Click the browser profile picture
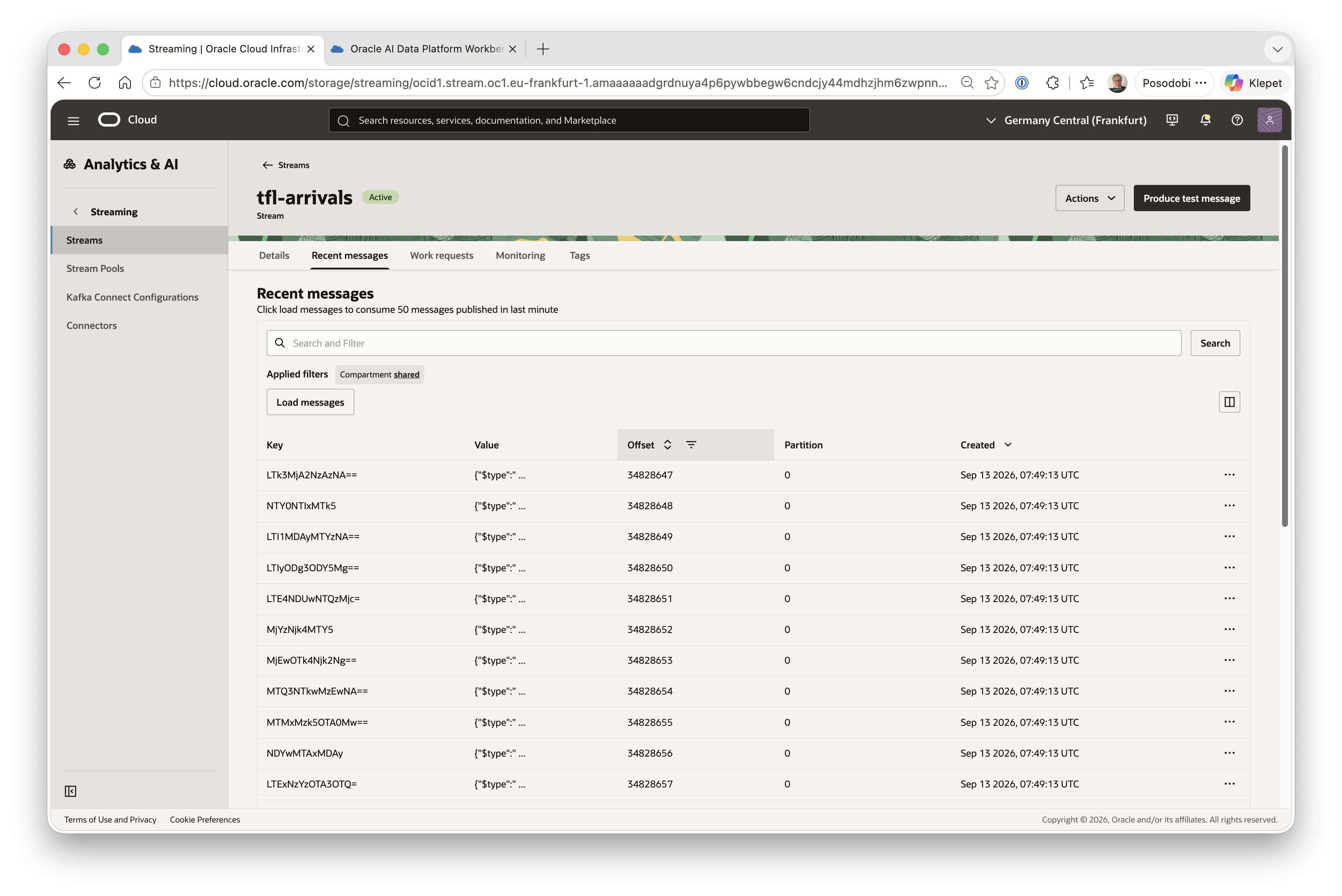The image size is (1342, 896). (x=1117, y=83)
